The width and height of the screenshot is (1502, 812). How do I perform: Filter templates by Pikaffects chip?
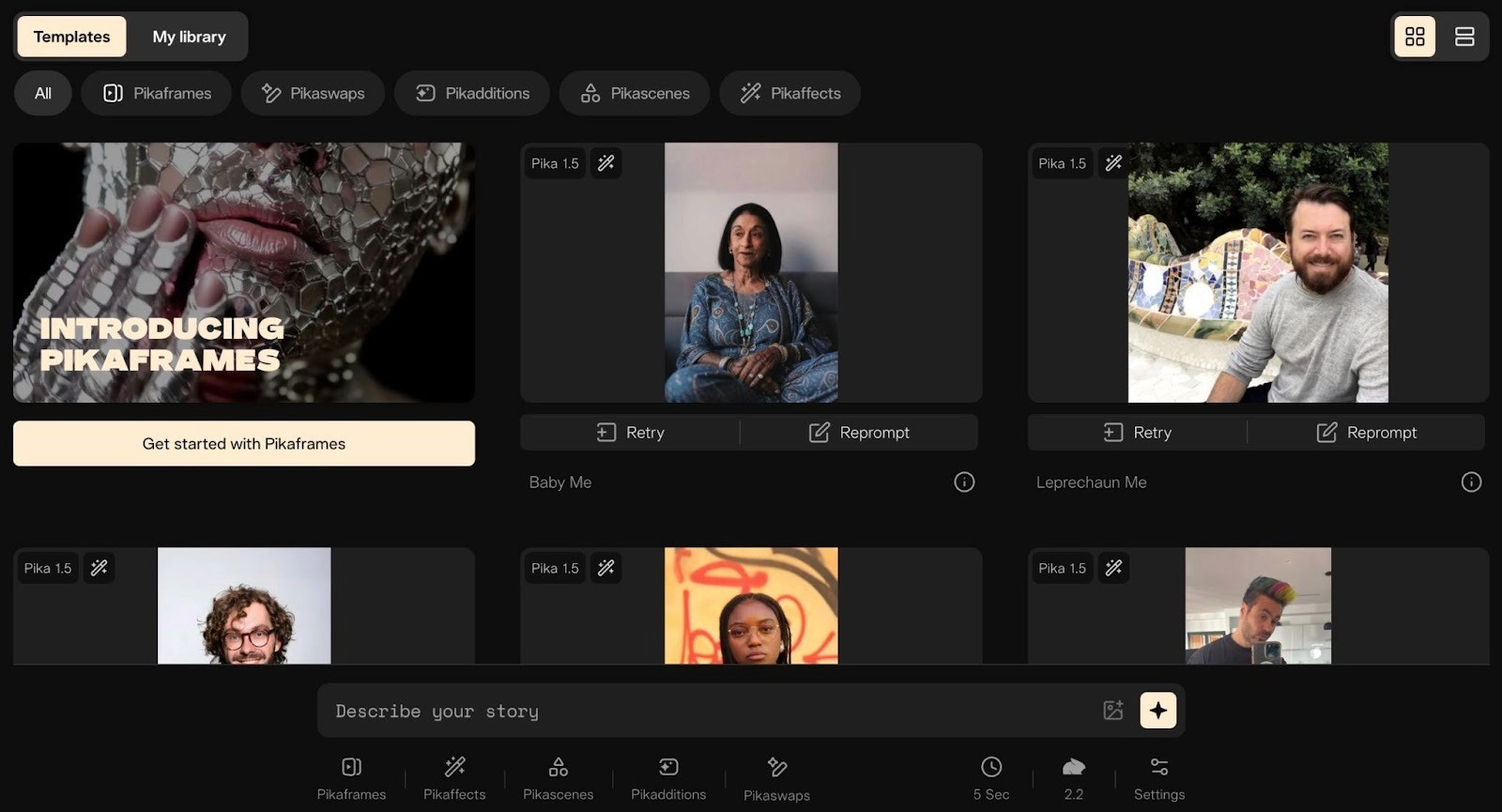click(790, 93)
